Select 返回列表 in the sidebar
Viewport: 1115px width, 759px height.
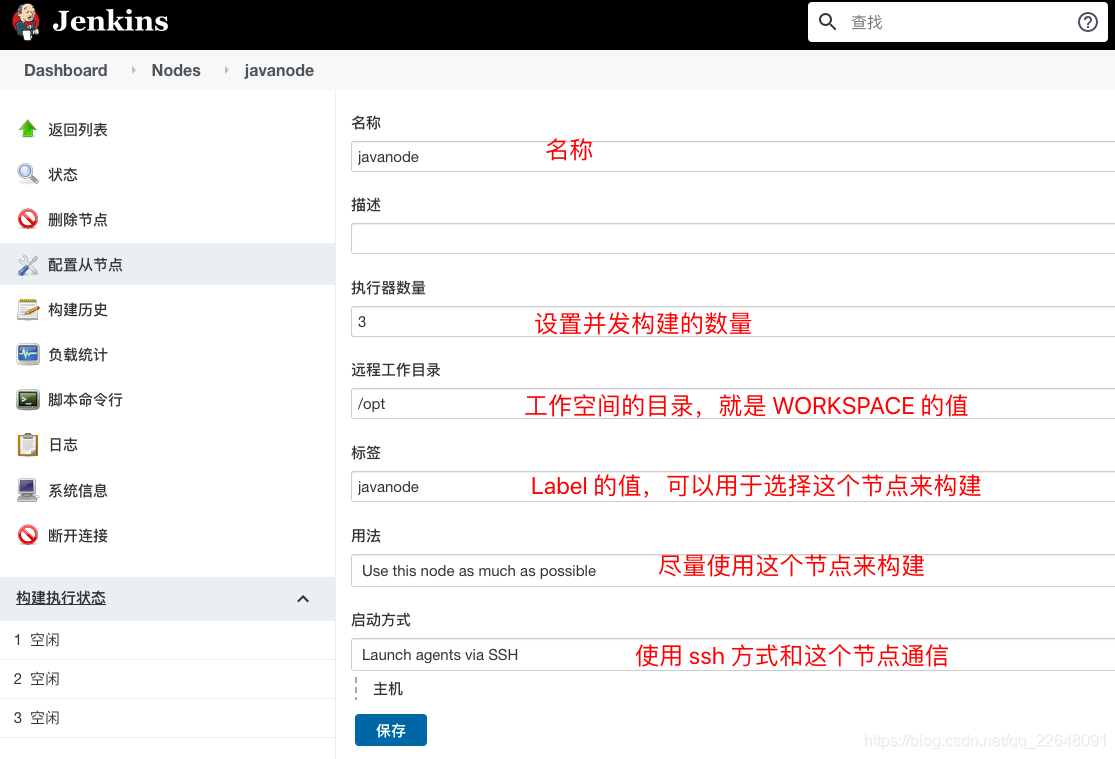(x=78, y=129)
